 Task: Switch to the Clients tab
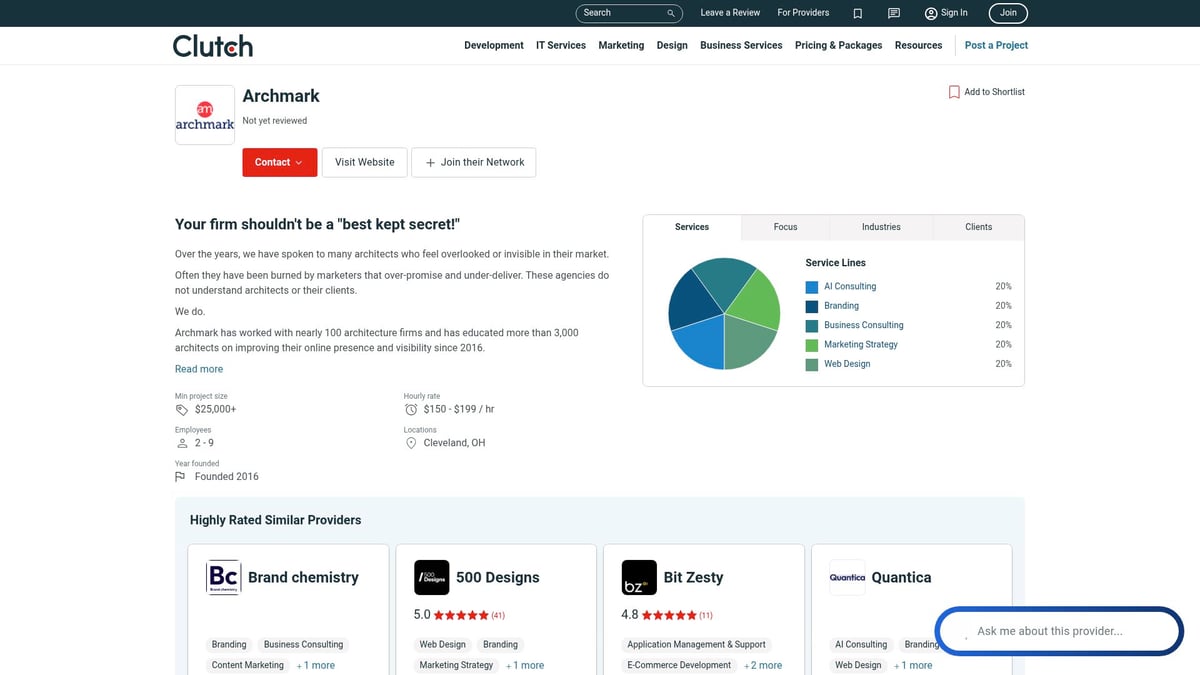[x=979, y=227]
